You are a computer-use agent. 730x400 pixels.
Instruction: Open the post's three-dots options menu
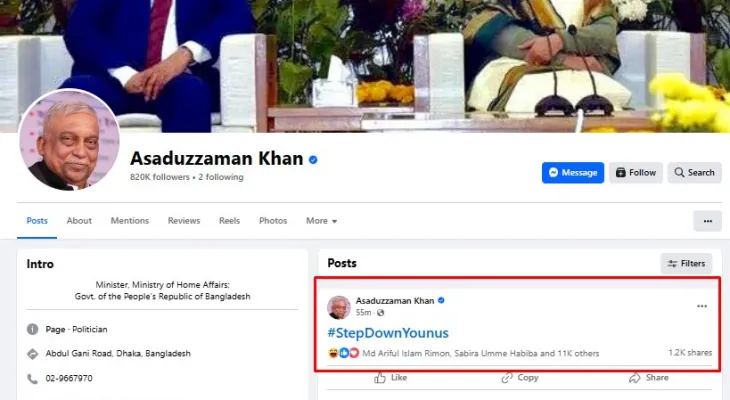pyautogui.click(x=702, y=306)
